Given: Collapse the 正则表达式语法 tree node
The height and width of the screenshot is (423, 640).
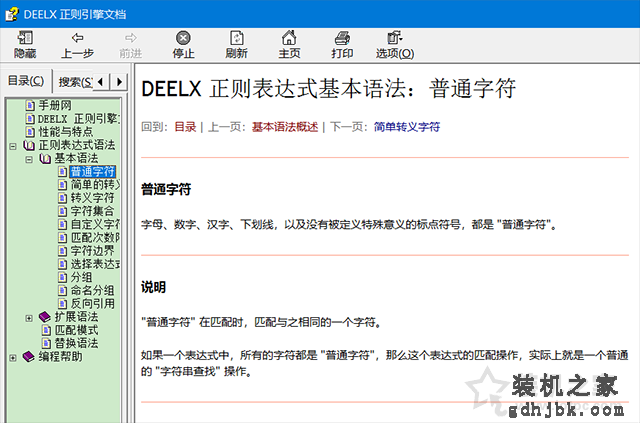Looking at the screenshot, I should click(13, 146).
